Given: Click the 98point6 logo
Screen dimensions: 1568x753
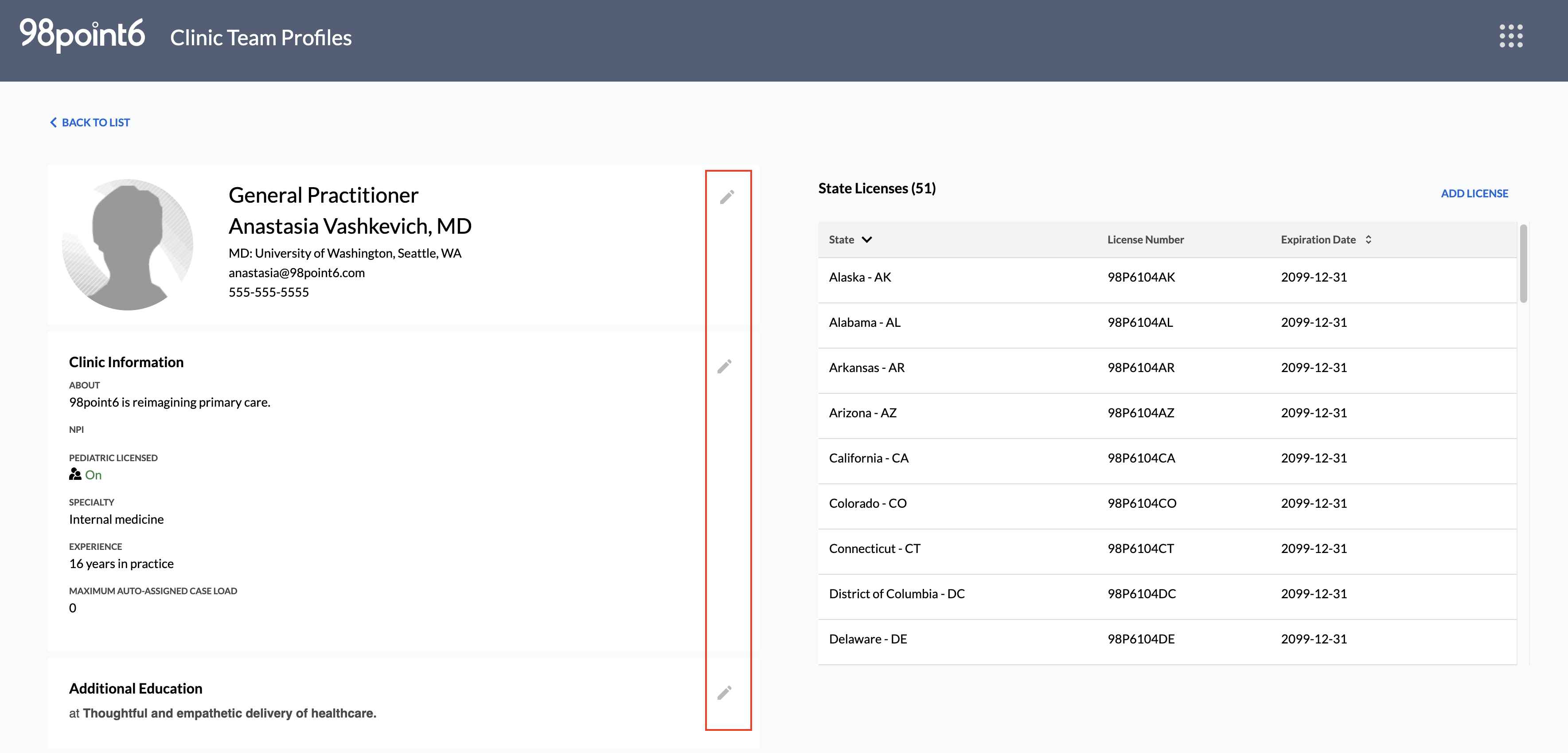Looking at the screenshot, I should click(82, 35).
